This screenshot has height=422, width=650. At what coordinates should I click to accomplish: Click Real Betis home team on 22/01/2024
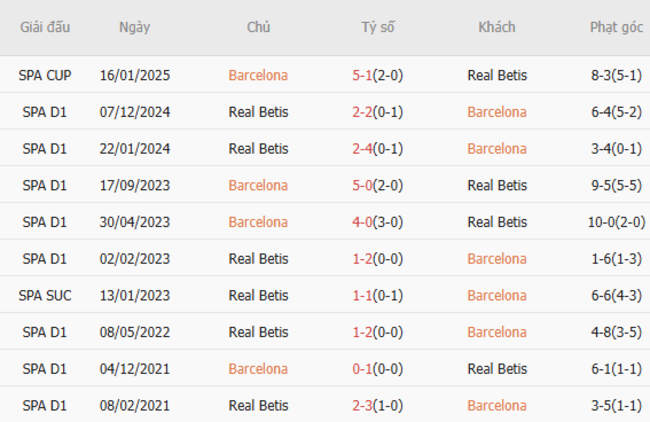pos(258,149)
